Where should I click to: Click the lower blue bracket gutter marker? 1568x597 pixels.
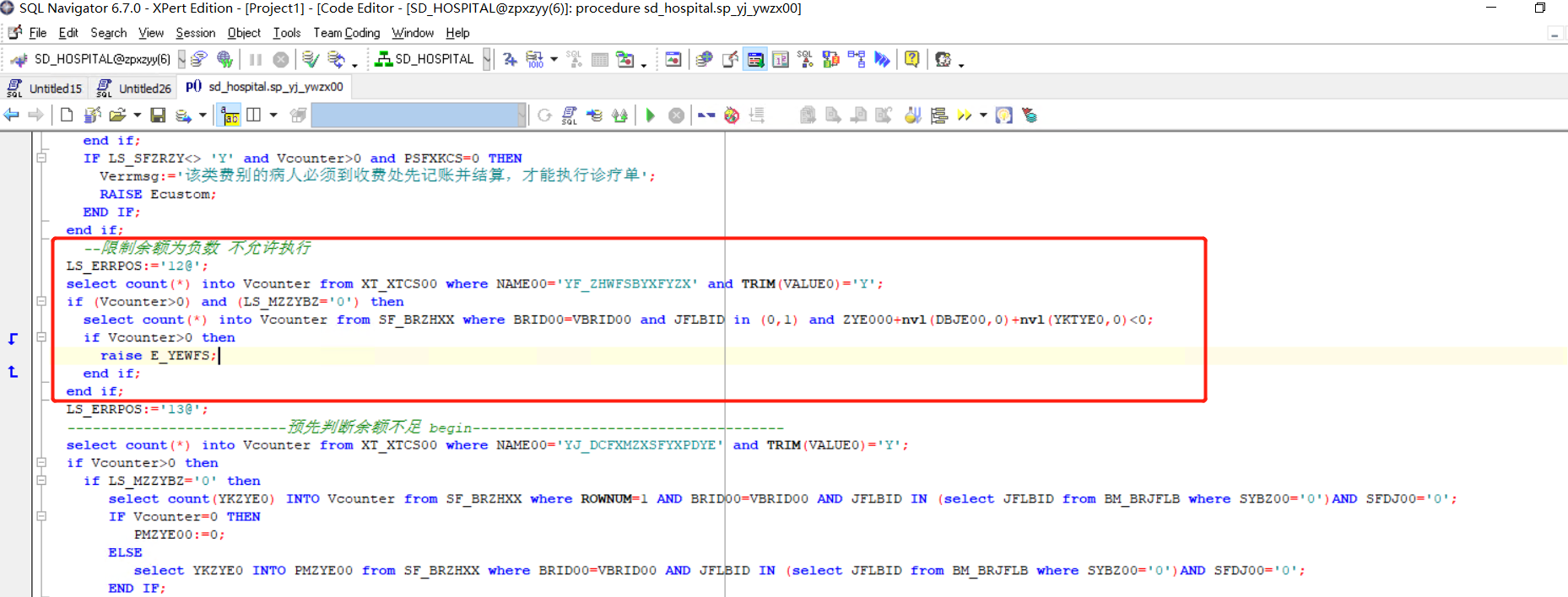13,371
